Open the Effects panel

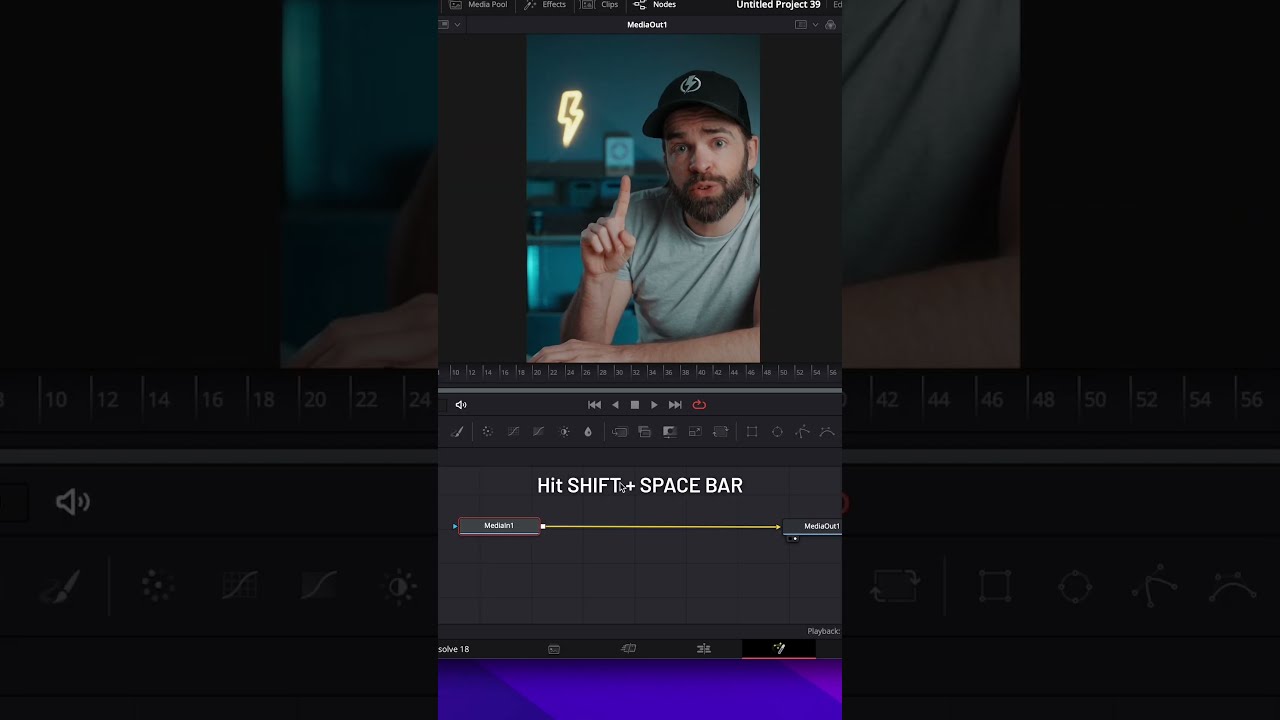(545, 5)
